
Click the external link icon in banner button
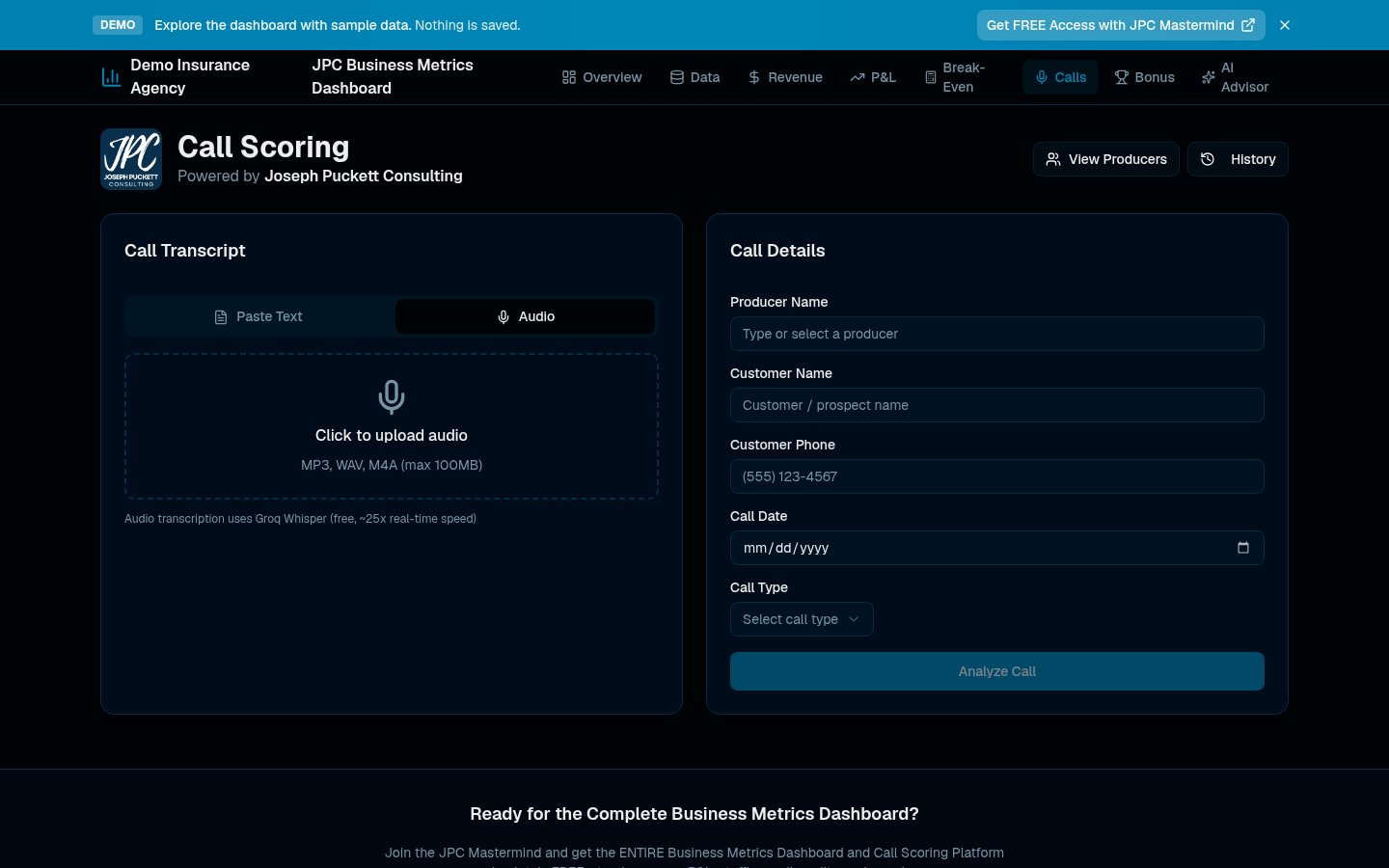click(x=1248, y=25)
